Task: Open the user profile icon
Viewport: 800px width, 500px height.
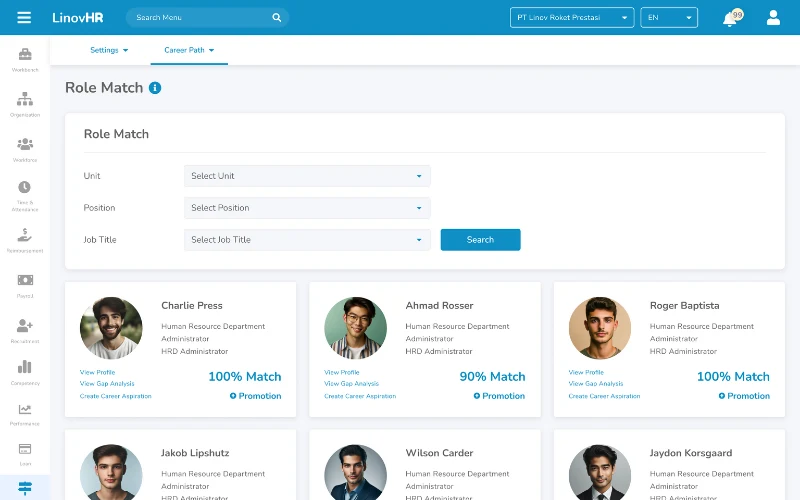Action: click(x=773, y=18)
